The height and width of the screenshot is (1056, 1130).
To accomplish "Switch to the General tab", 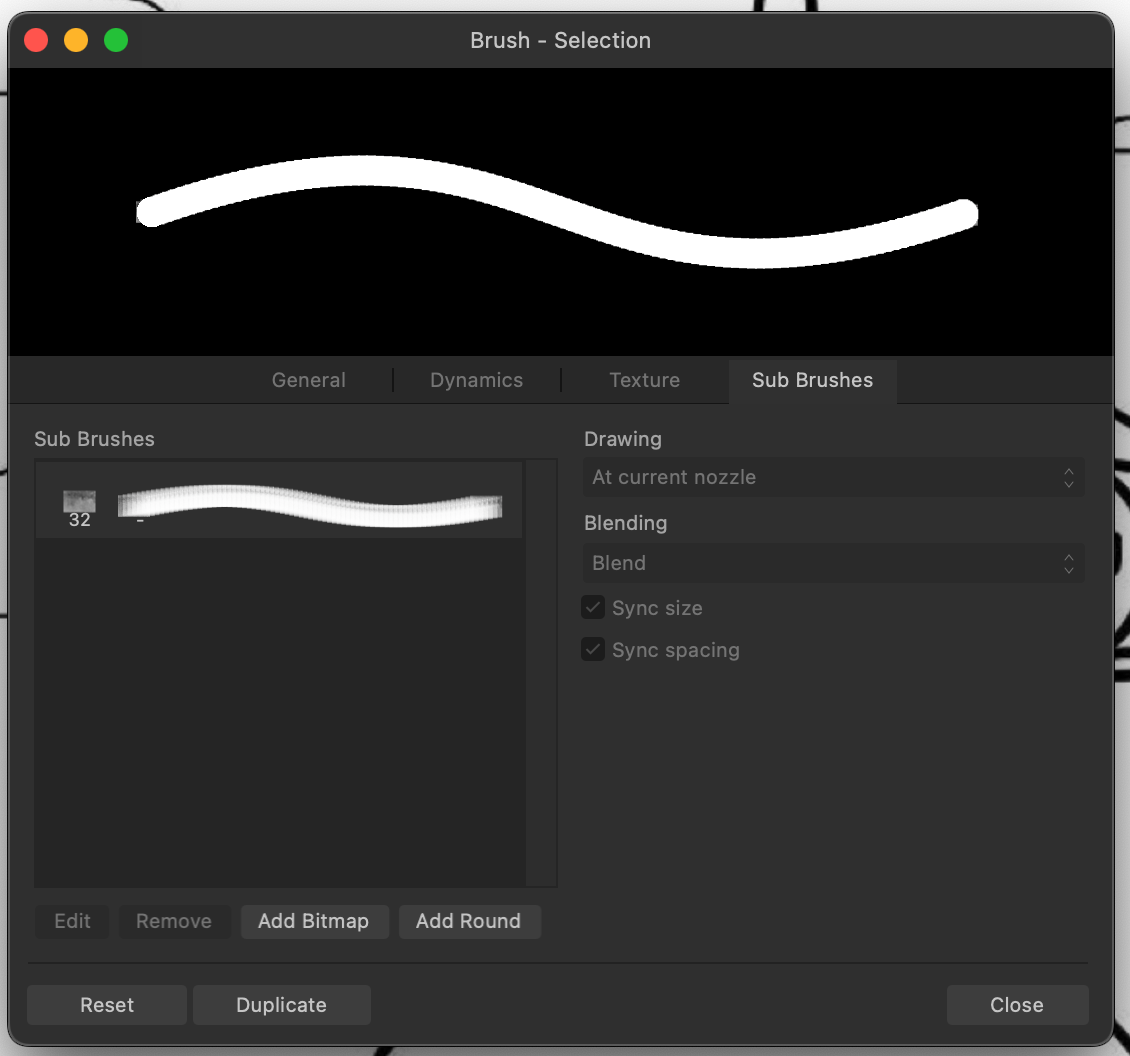I will point(308,380).
